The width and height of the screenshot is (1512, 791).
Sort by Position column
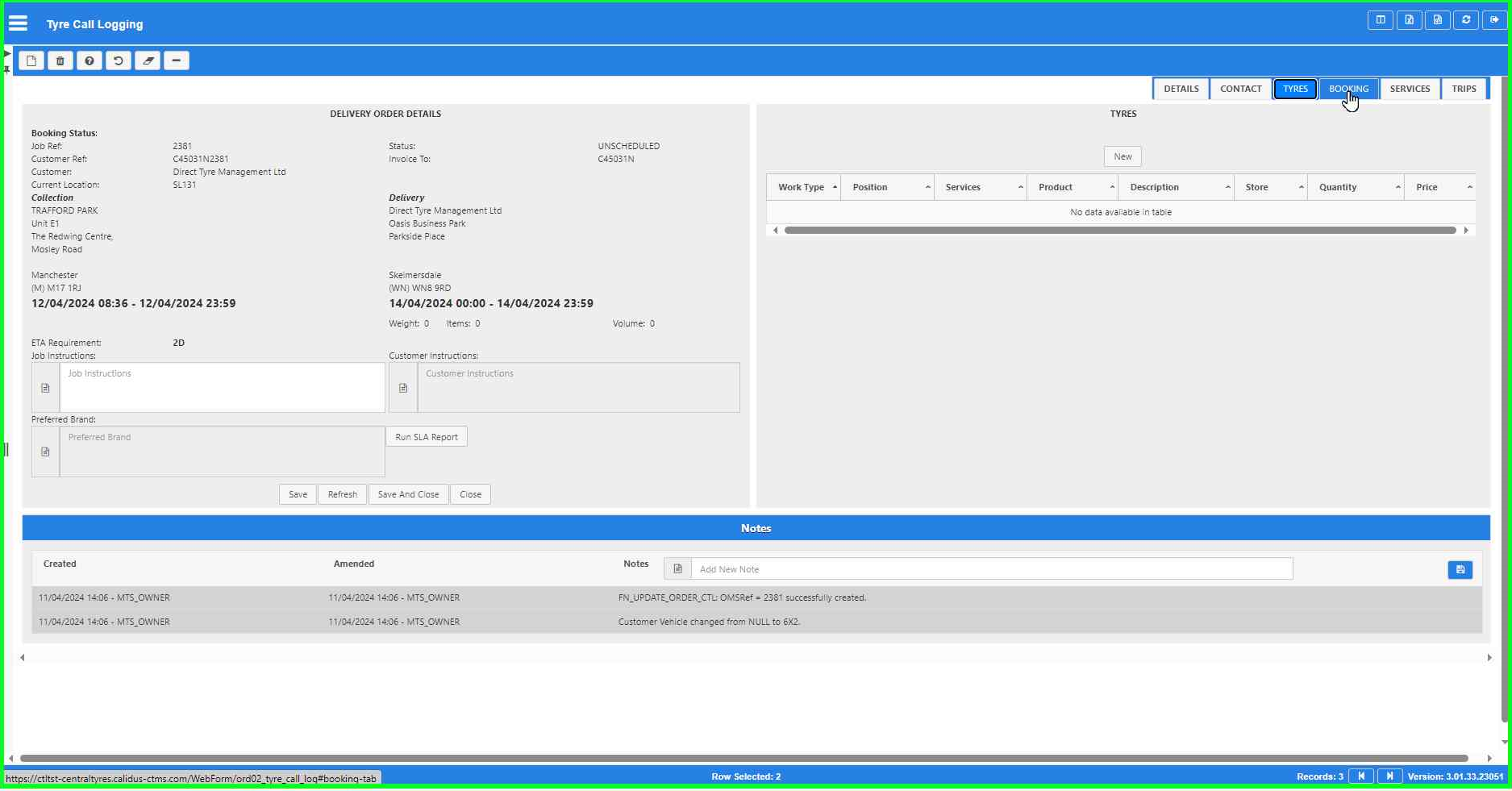887,187
